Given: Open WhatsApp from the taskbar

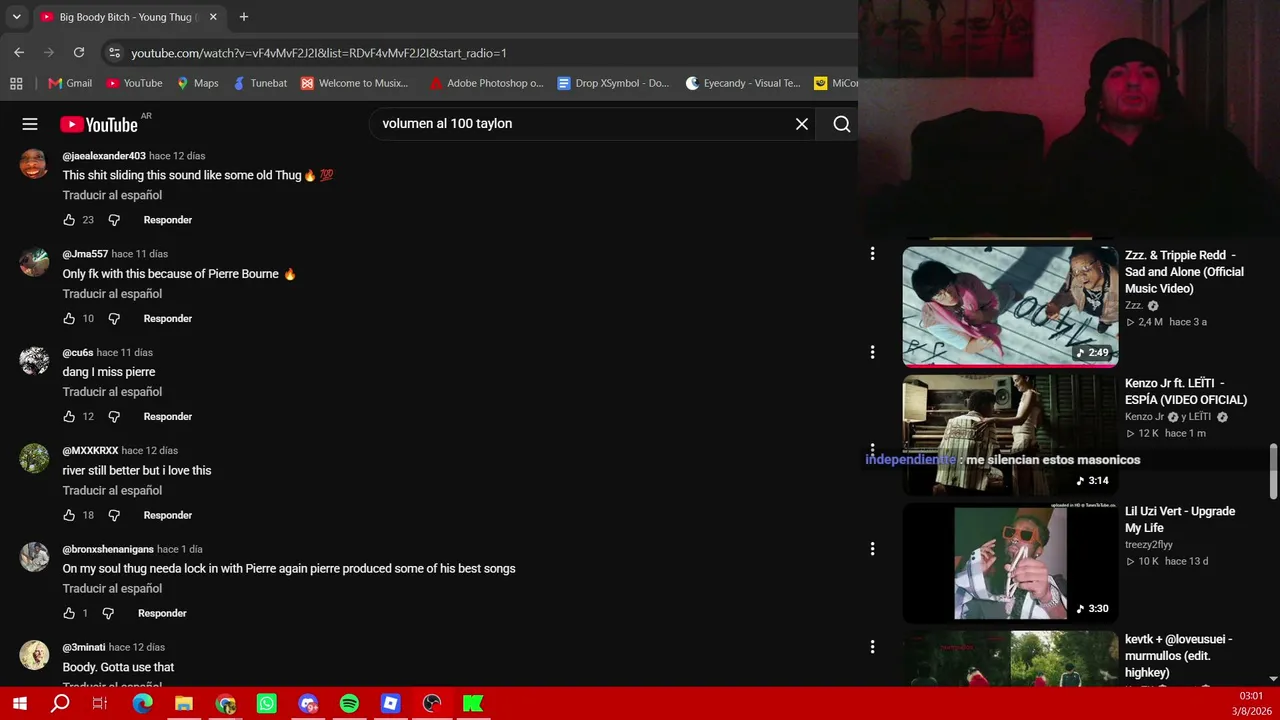Looking at the screenshot, I should [x=267, y=704].
